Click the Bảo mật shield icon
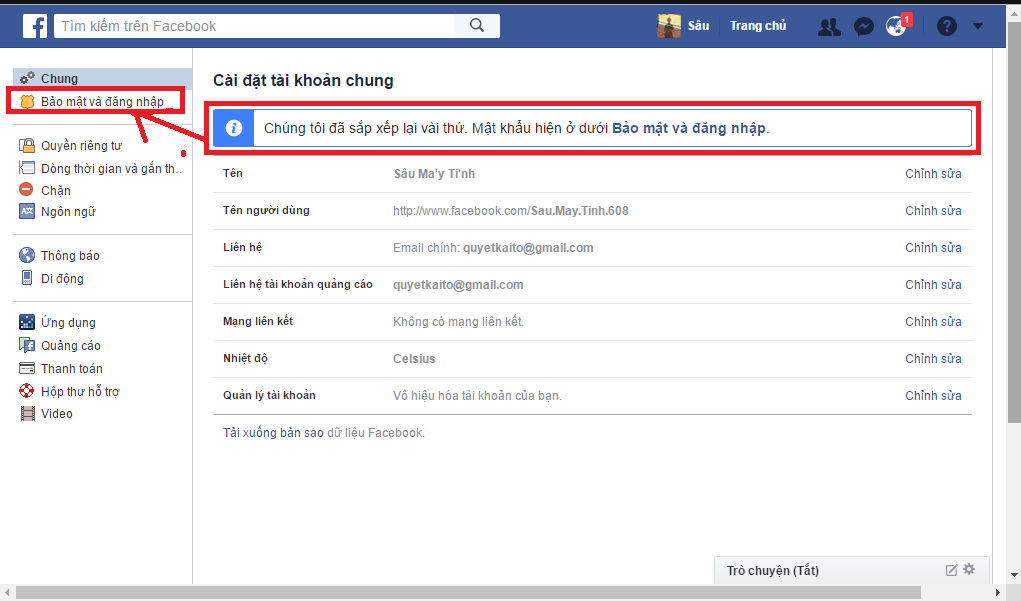Viewport: 1021px width, 601px height. point(27,102)
